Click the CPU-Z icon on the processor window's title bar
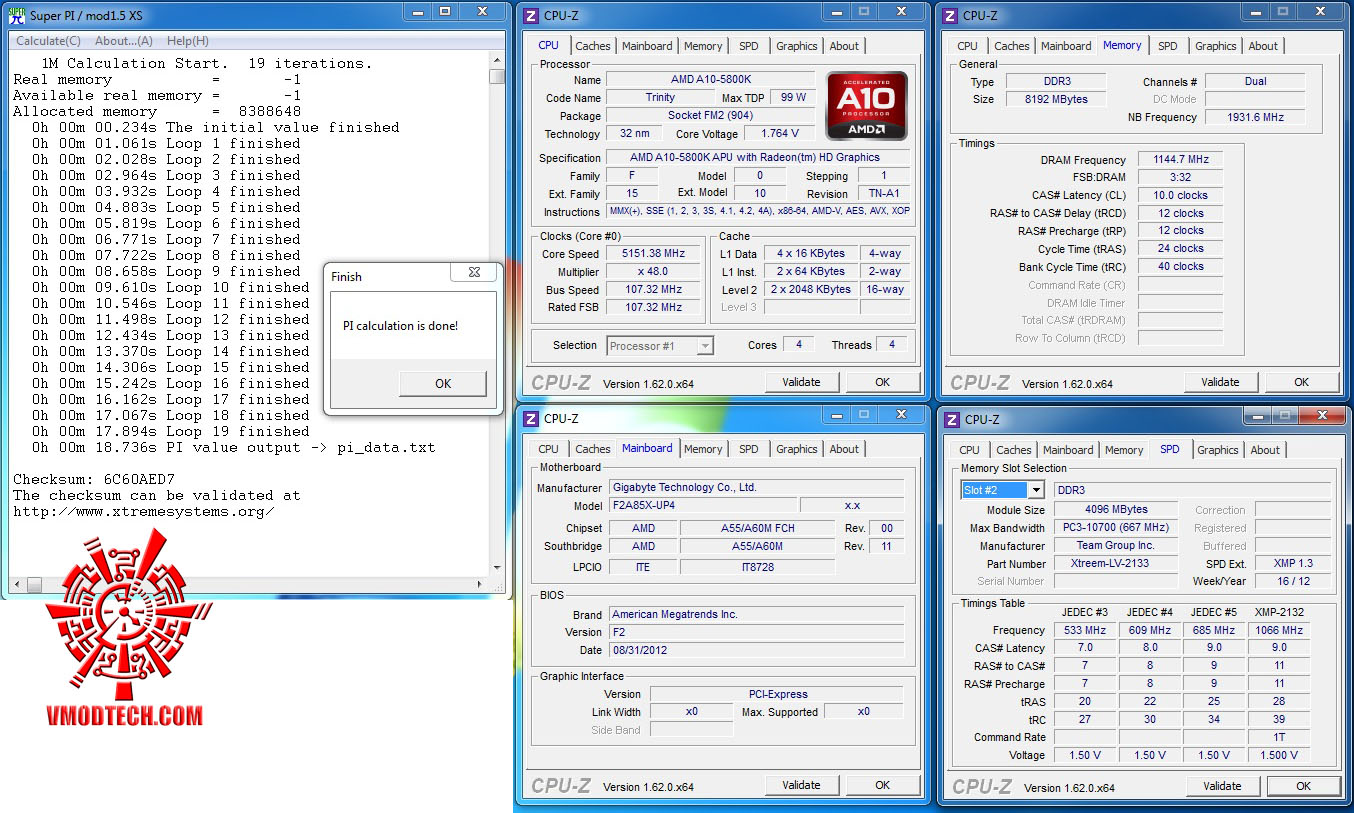The width and height of the screenshot is (1354, 813). click(532, 16)
